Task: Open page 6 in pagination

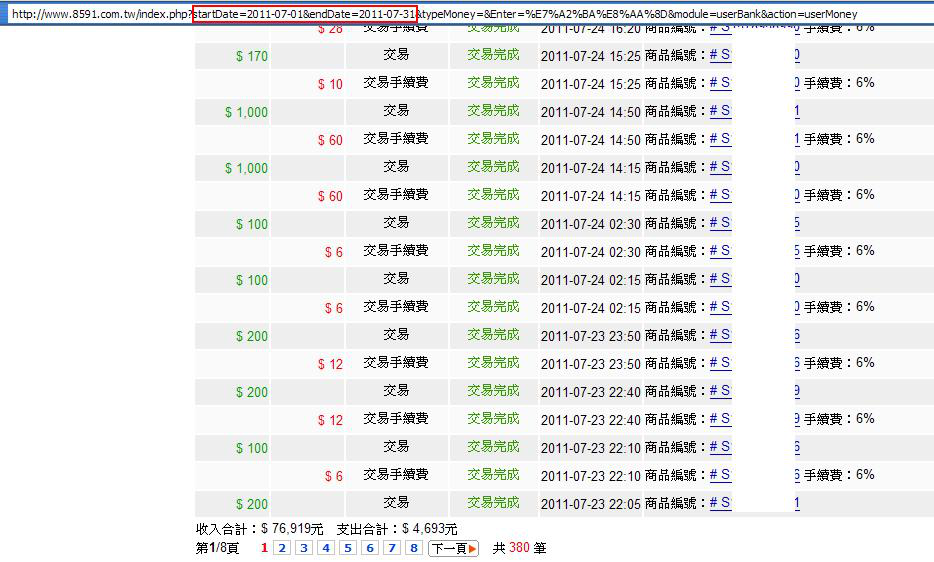Action: click(370, 548)
